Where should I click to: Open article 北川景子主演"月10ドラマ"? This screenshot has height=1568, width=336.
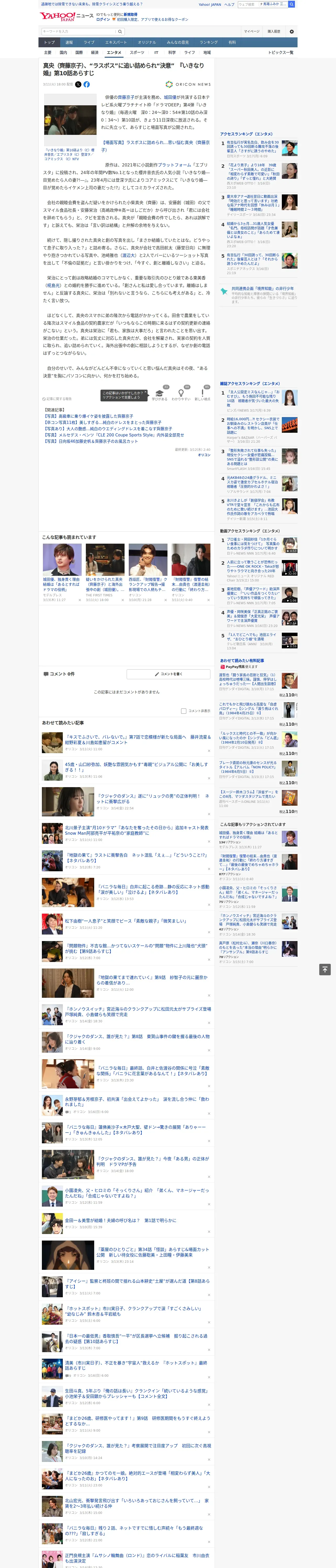coord(137,830)
